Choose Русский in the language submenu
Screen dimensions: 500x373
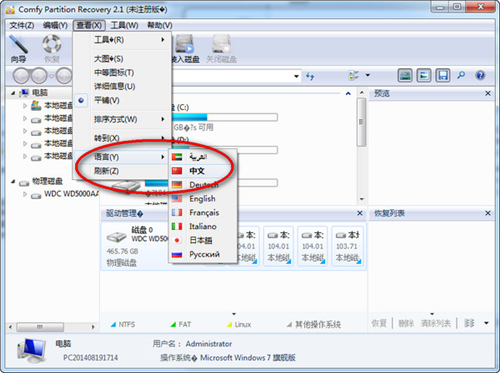(203, 254)
